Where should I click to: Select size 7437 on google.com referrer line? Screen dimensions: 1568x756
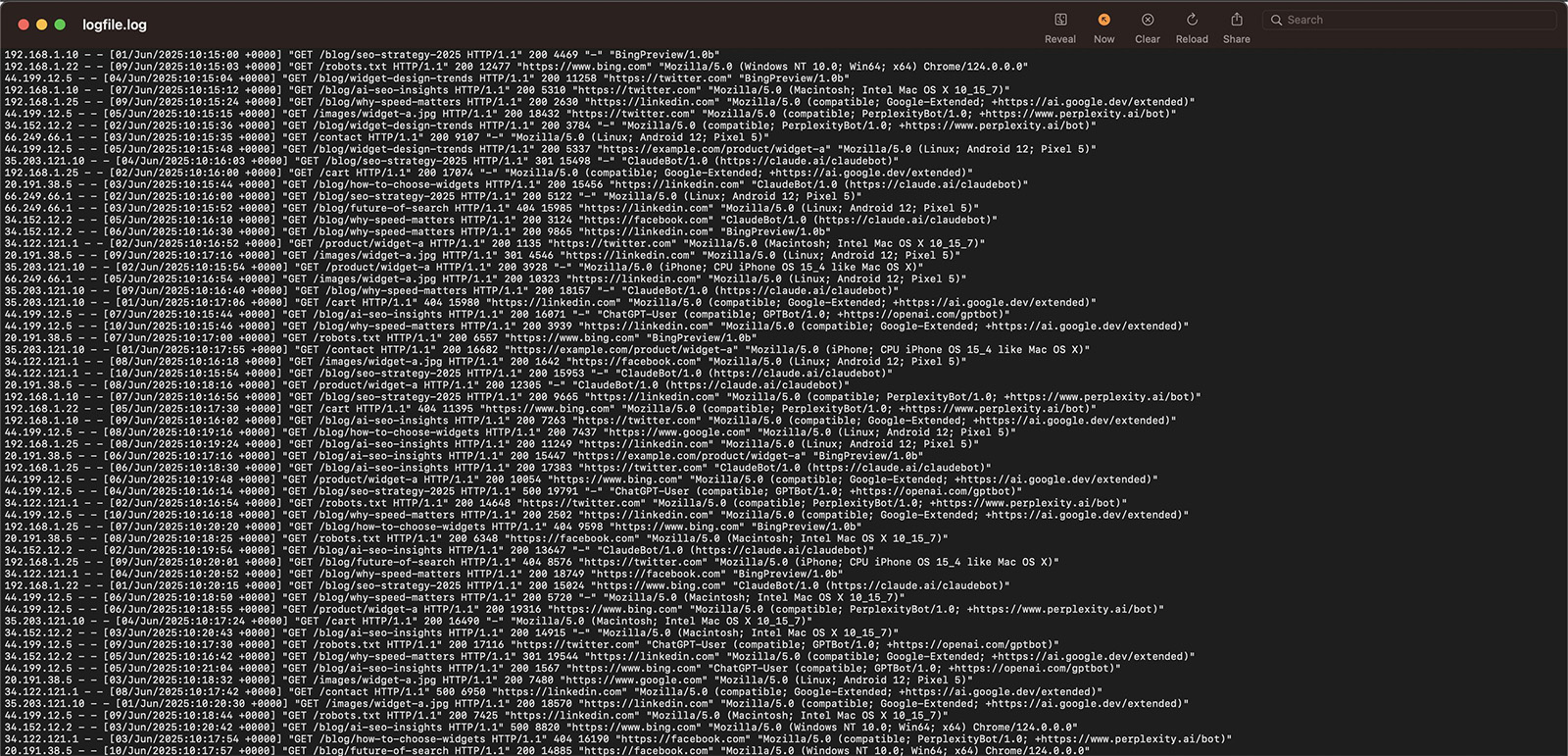click(x=584, y=432)
